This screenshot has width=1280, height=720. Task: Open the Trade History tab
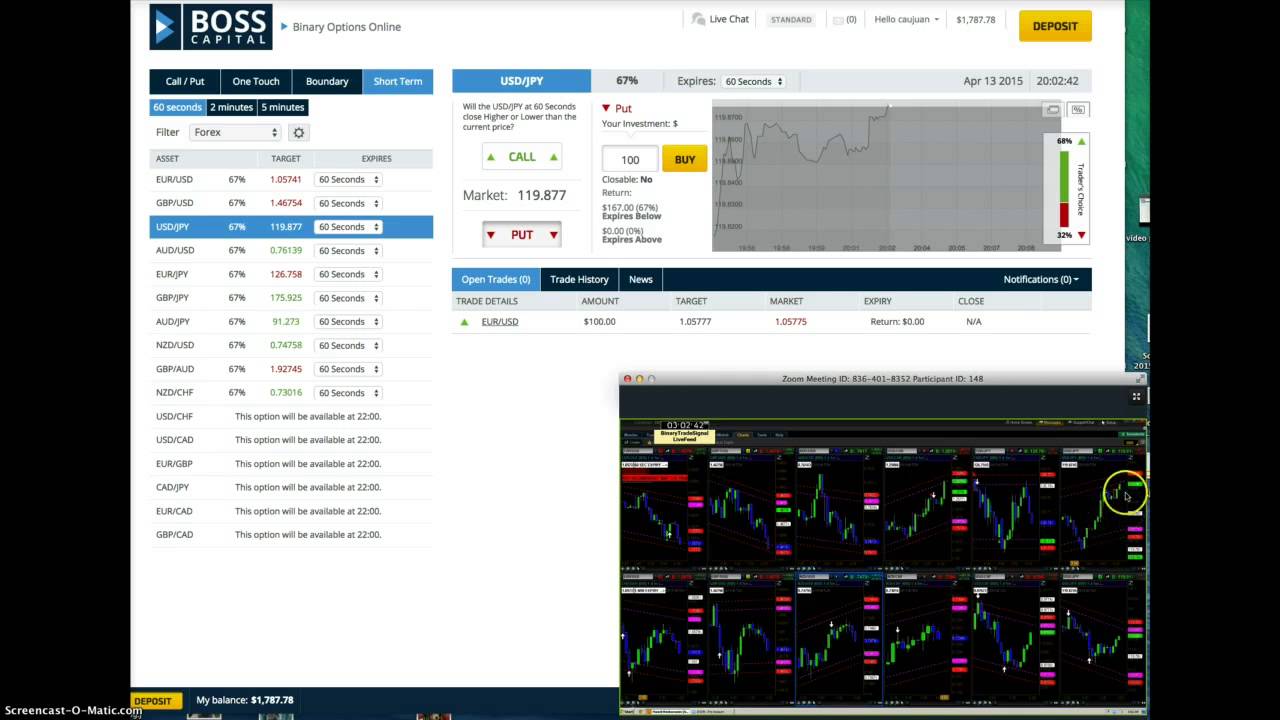[x=579, y=280]
